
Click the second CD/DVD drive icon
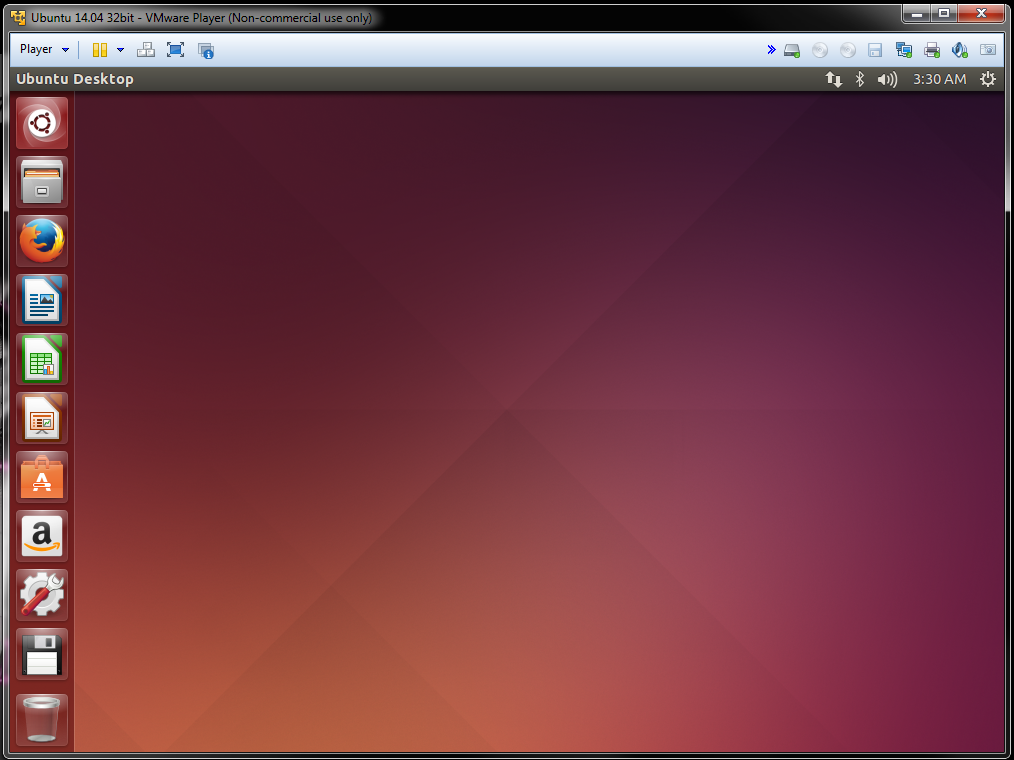point(848,50)
